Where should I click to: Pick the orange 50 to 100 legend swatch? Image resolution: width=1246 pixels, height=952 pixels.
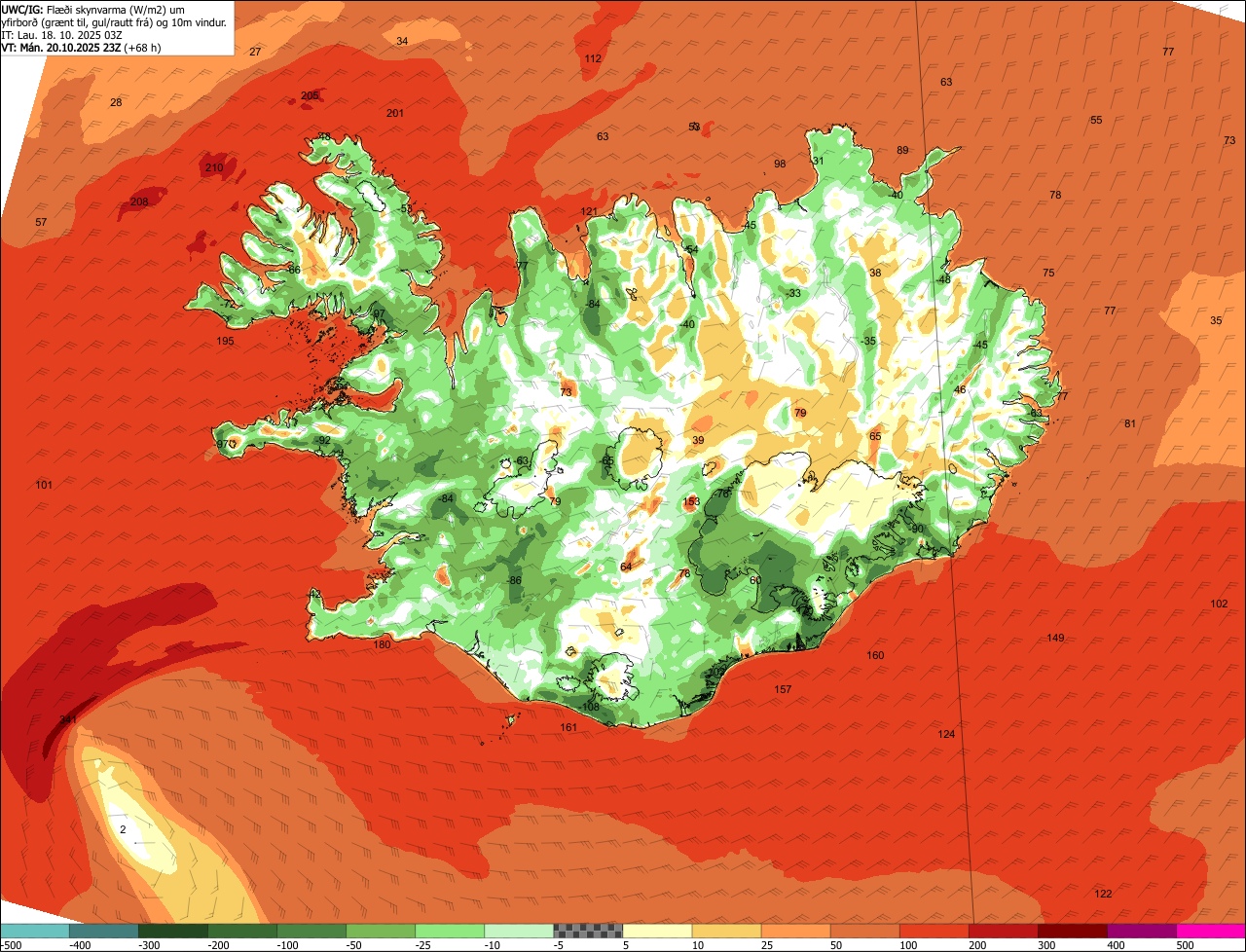pyautogui.click(x=865, y=931)
